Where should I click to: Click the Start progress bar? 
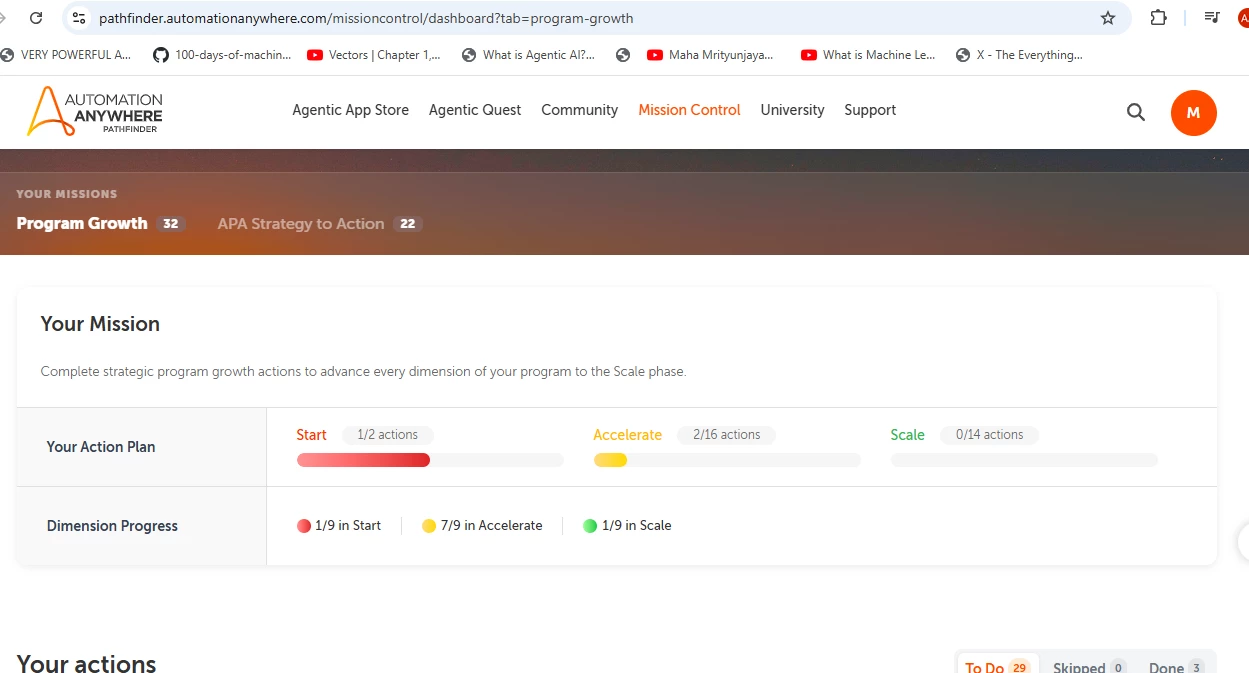(x=430, y=460)
